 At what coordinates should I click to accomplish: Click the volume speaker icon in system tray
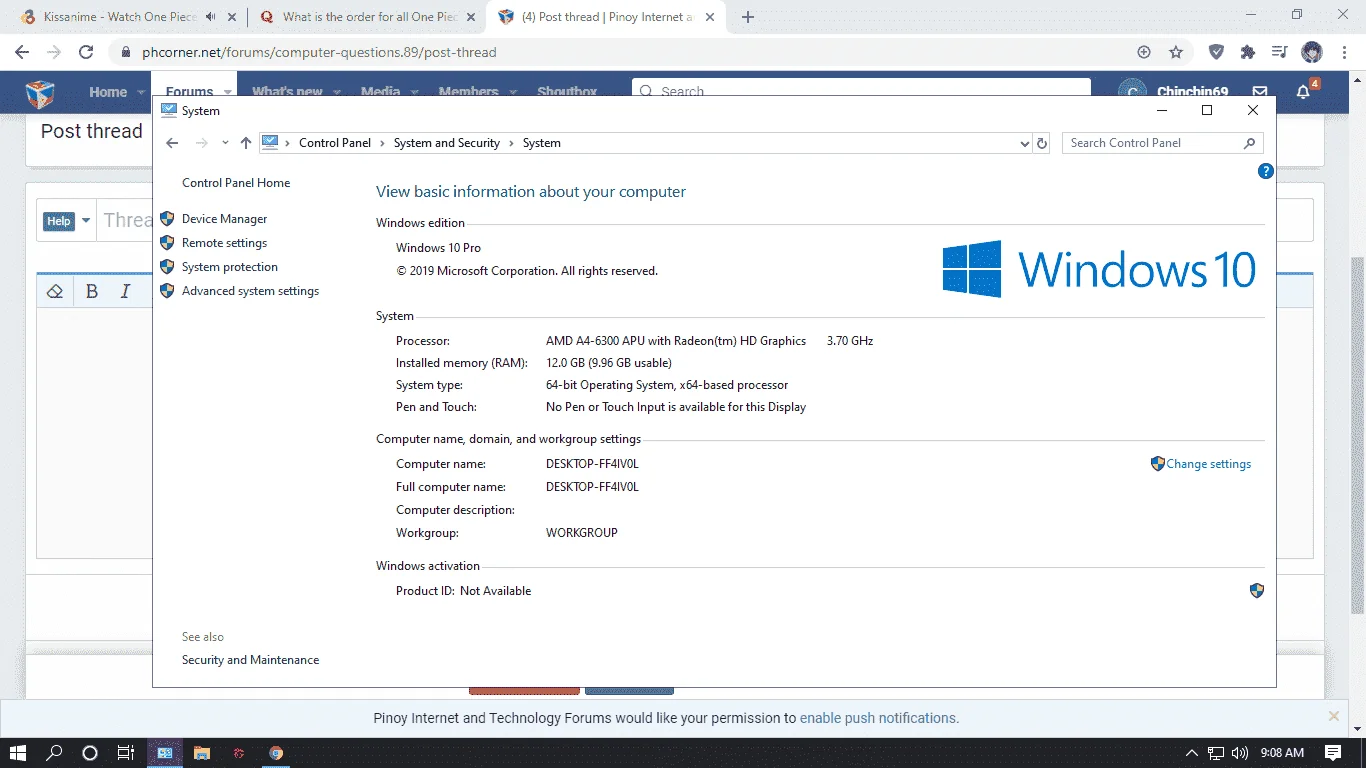pyautogui.click(x=1240, y=753)
